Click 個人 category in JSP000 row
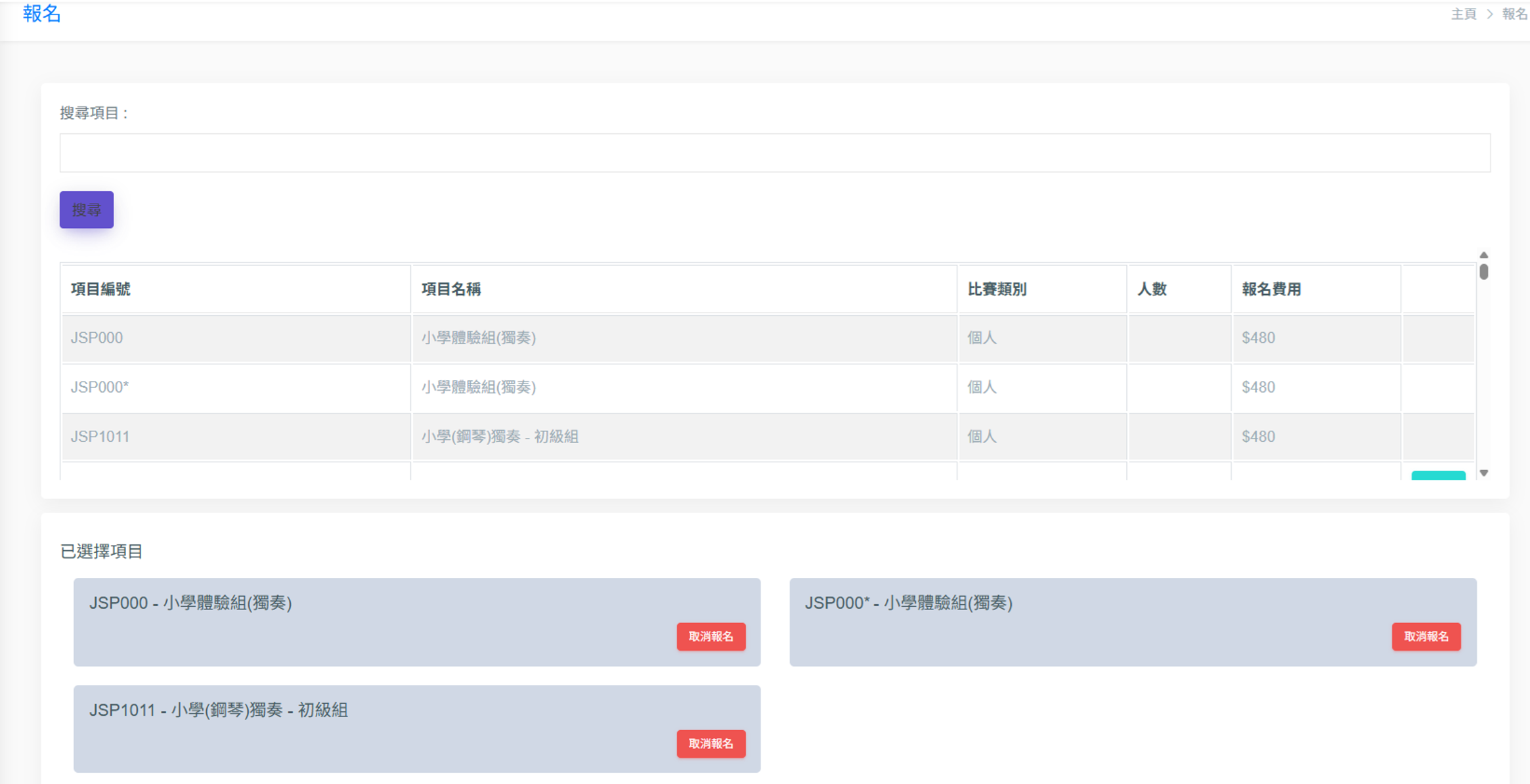The width and height of the screenshot is (1530, 784). tap(982, 338)
